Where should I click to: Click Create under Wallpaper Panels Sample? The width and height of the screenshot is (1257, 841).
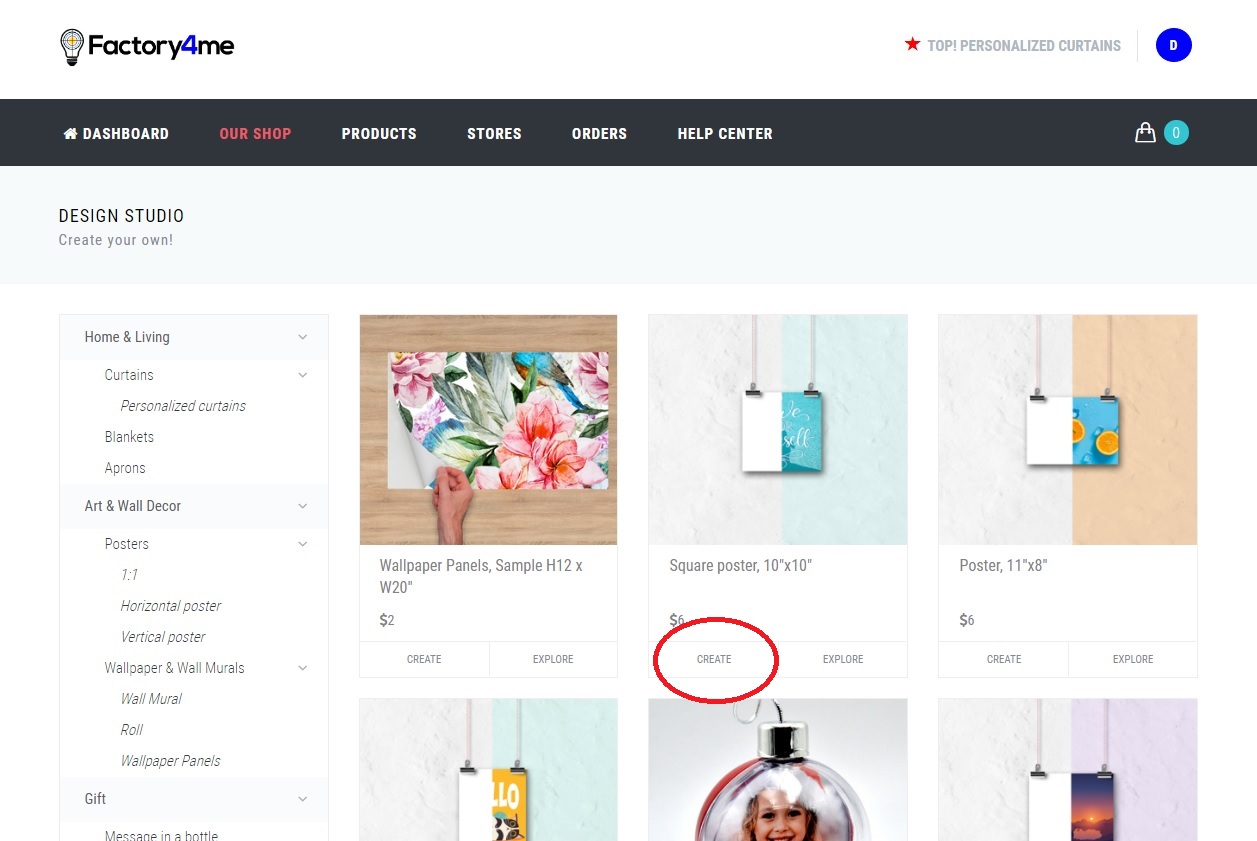click(424, 659)
